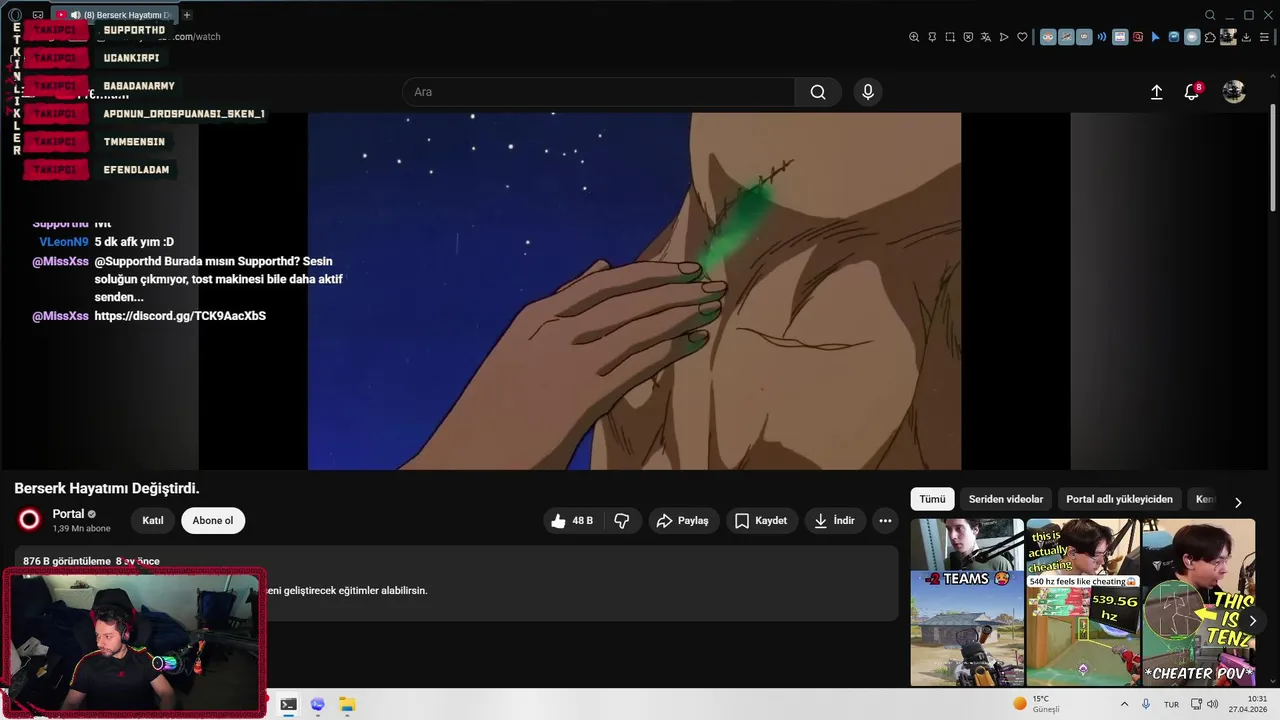This screenshot has width=1280, height=720.
Task: Click the Katıl join button
Action: 153,521
